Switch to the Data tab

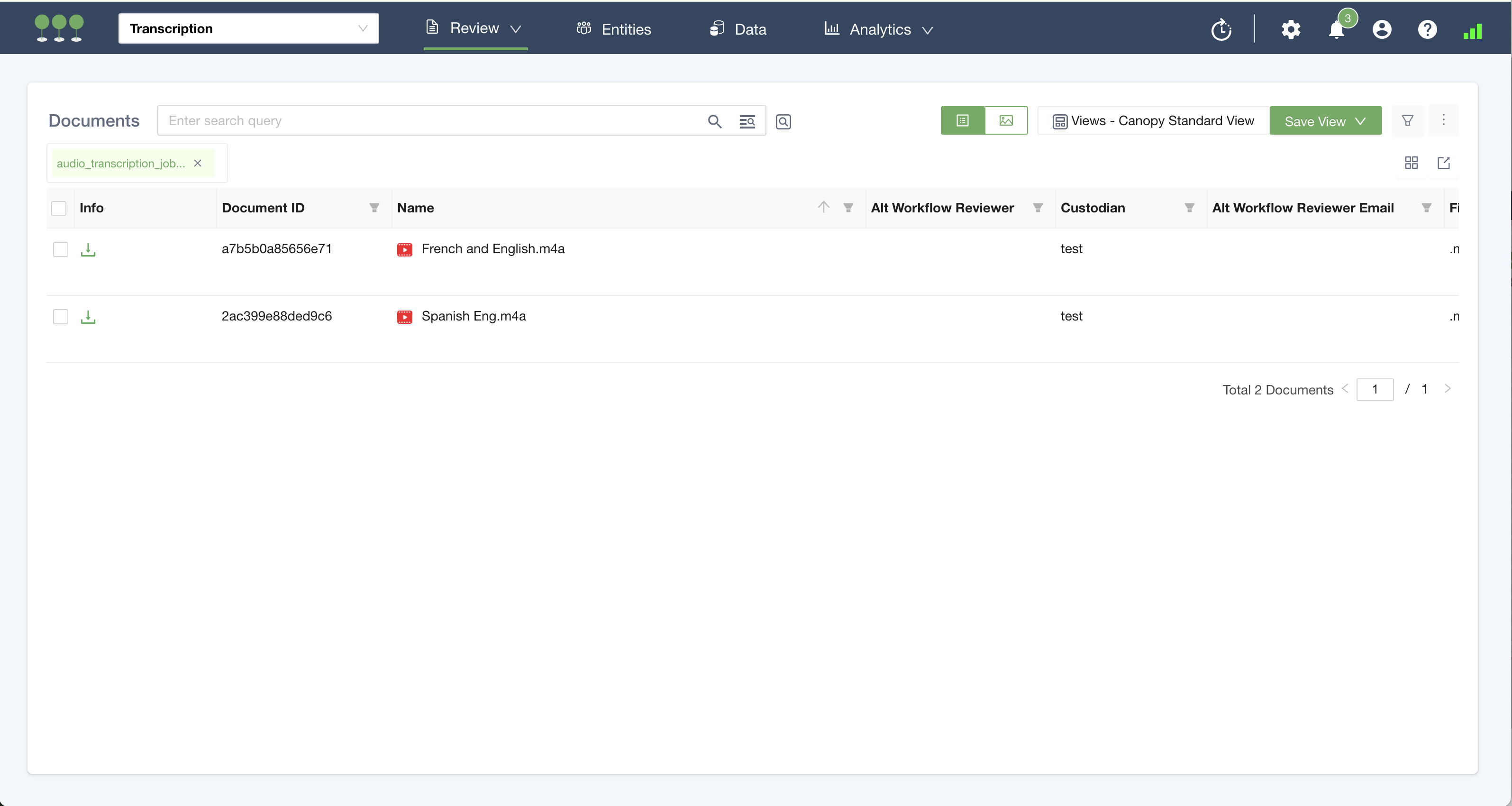point(738,29)
